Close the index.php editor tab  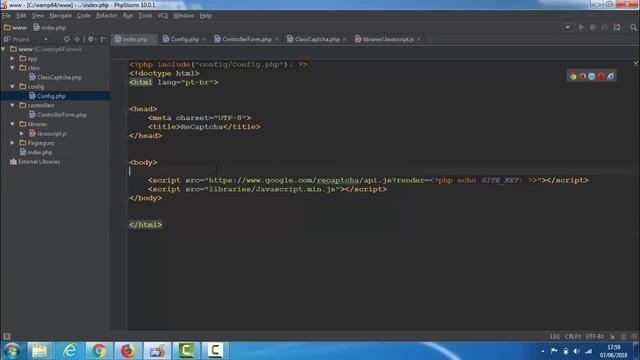point(152,39)
